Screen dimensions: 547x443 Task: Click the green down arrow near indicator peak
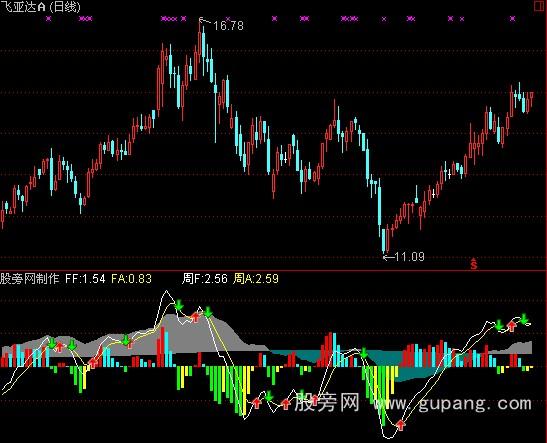pos(179,305)
